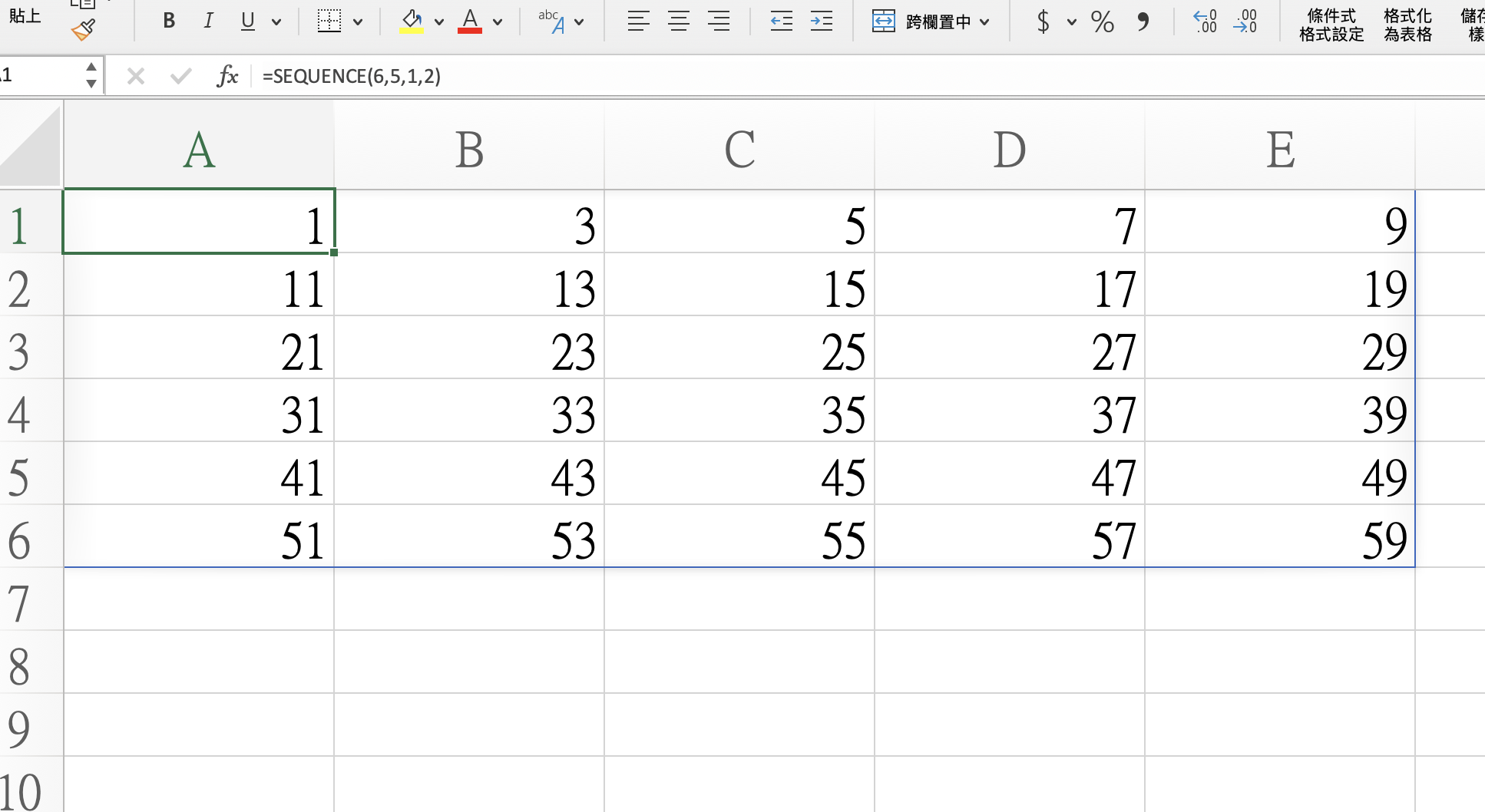
Task: Select cell containing value 45
Action: tap(739, 474)
